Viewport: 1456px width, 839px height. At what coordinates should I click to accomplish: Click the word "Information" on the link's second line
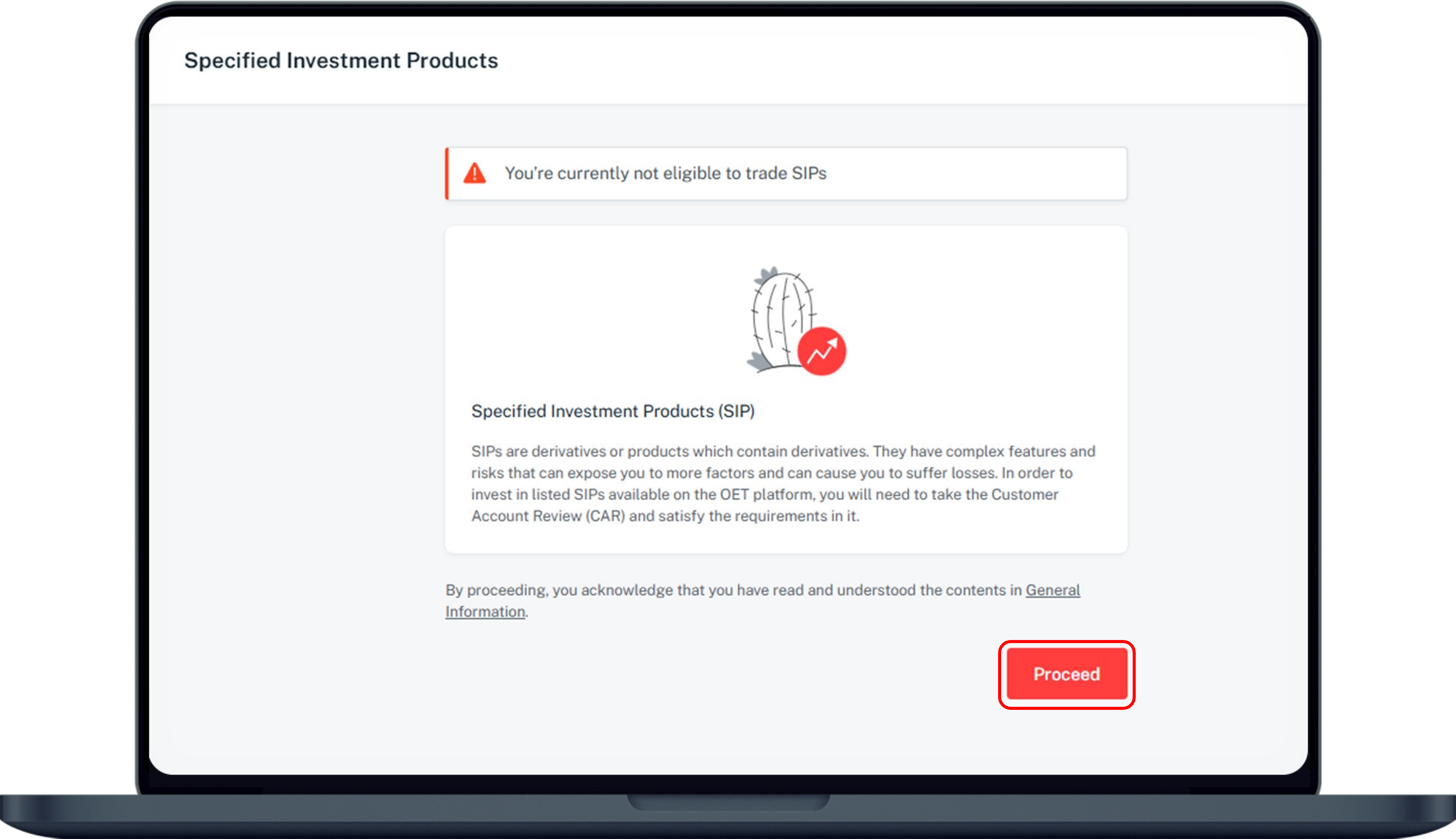tap(485, 612)
